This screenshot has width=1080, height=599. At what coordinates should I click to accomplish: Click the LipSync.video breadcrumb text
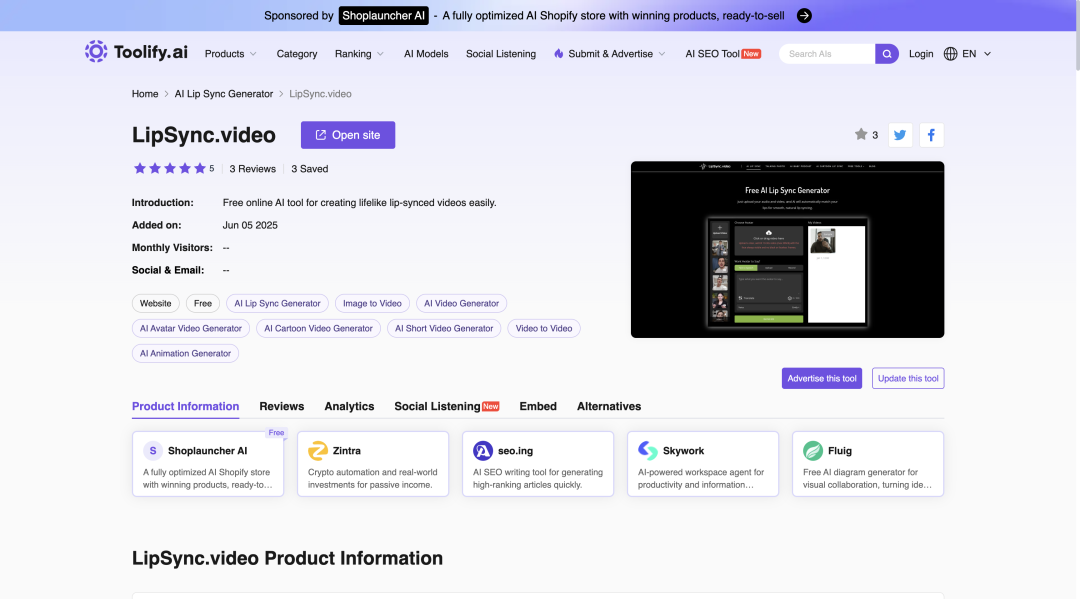[320, 94]
